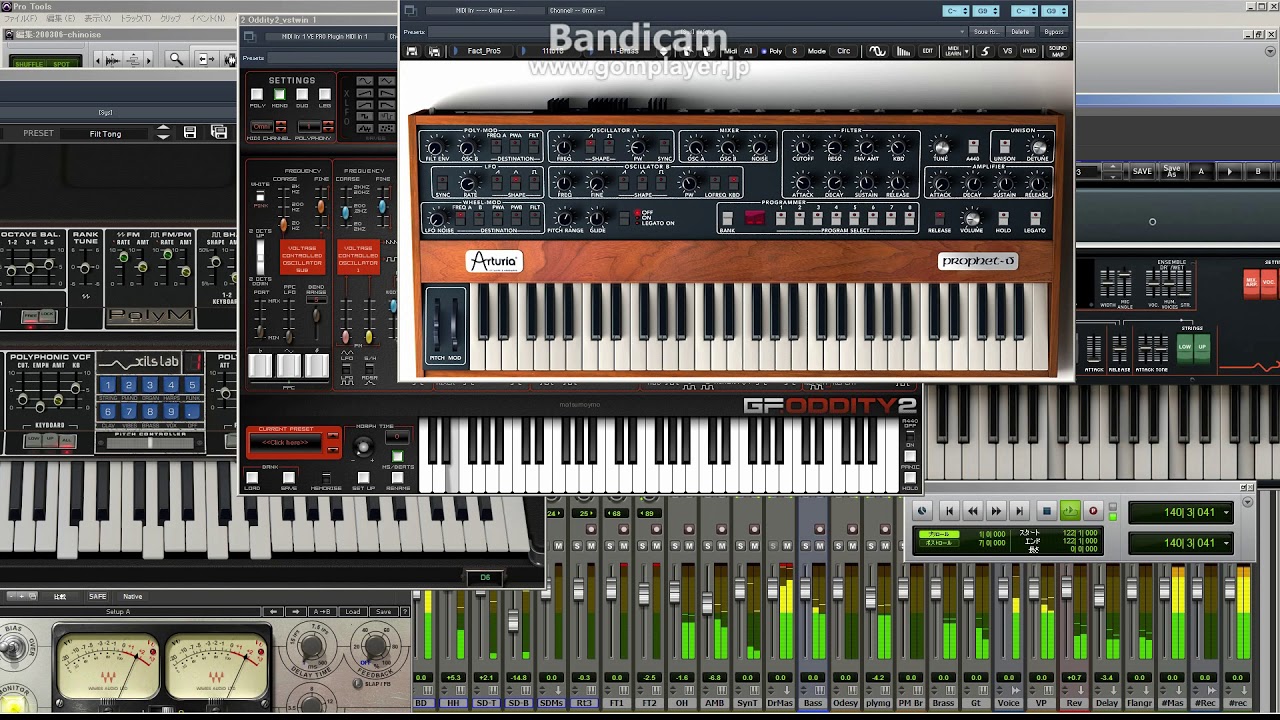Step the PolyM preset with up/down arrows

165,133
